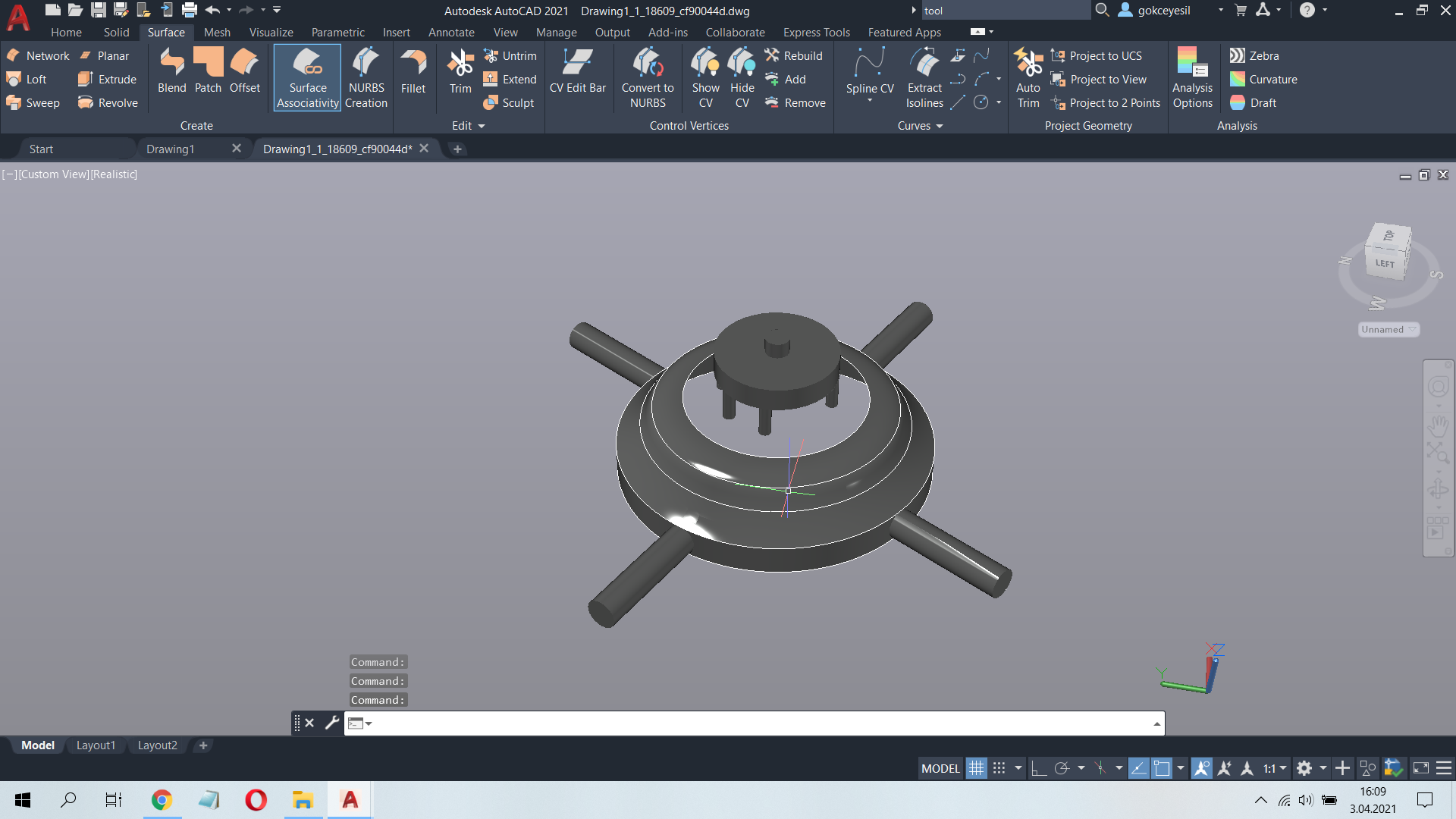Image resolution: width=1456 pixels, height=819 pixels.
Task: Select the Network surface tool
Action: (x=38, y=55)
